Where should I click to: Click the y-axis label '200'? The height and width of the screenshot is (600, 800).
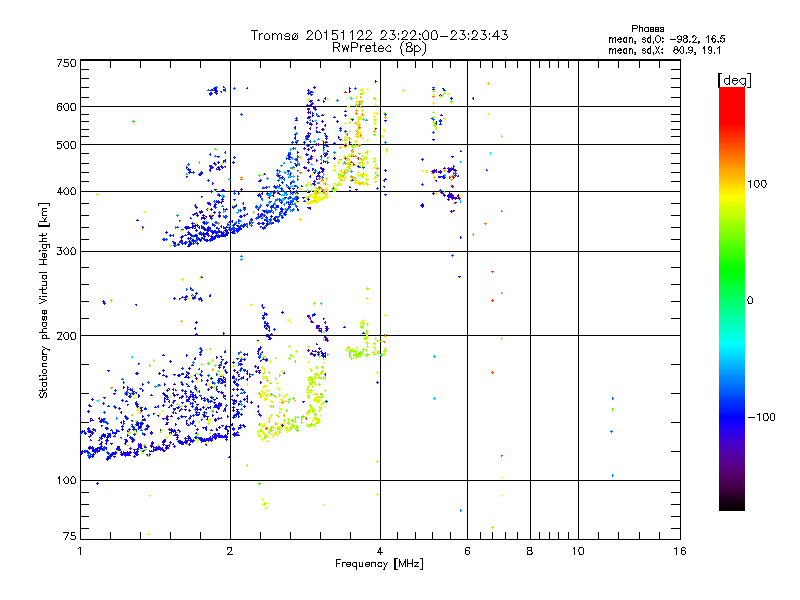[66, 336]
